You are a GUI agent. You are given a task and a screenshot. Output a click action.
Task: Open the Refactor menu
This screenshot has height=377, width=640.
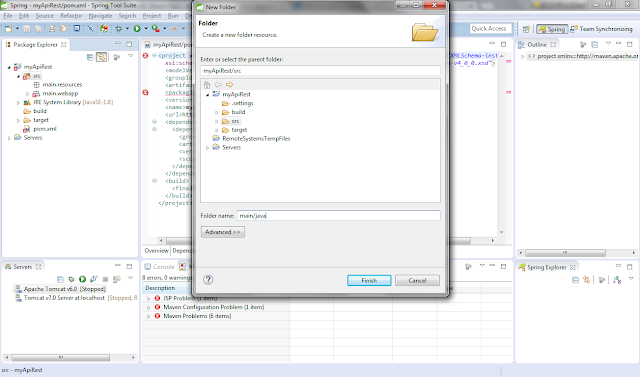71,16
